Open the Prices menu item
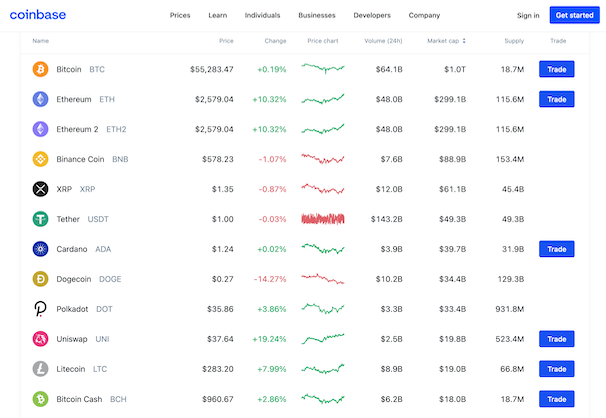 [x=180, y=15]
